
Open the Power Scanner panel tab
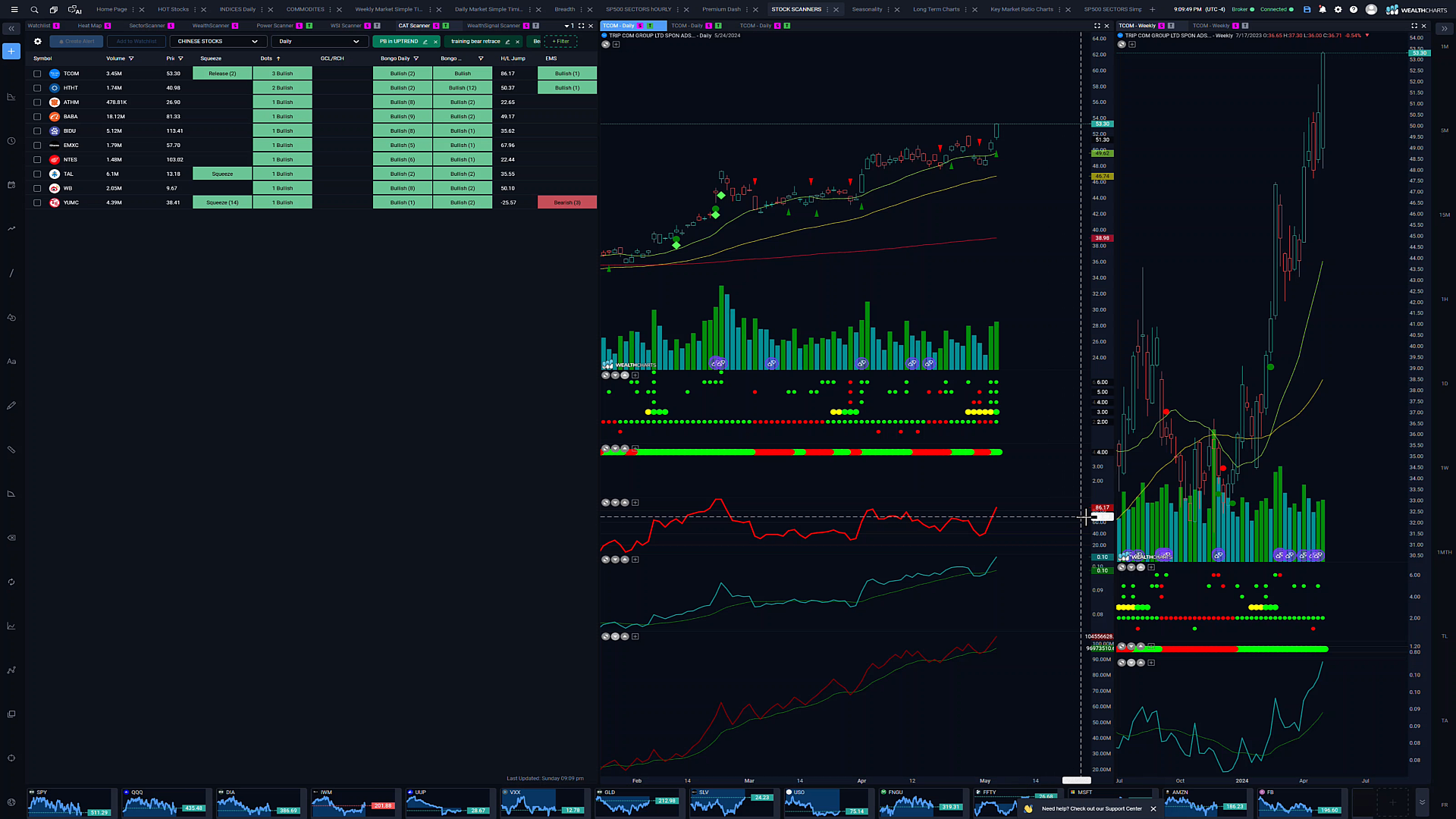pyautogui.click(x=275, y=26)
